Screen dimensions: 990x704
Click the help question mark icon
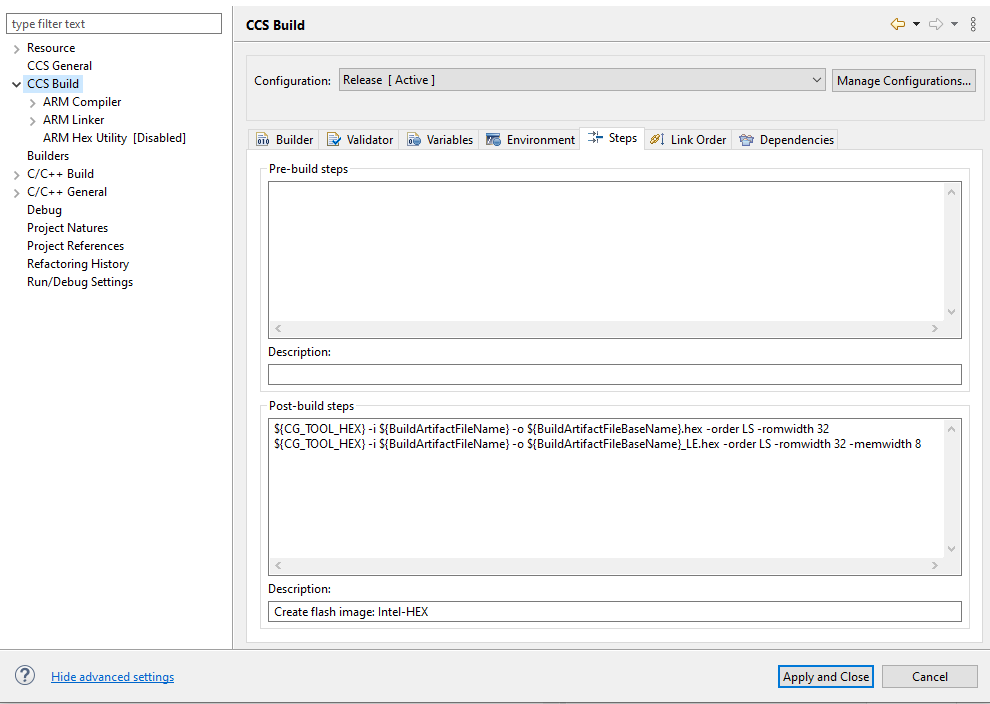(x=24, y=676)
